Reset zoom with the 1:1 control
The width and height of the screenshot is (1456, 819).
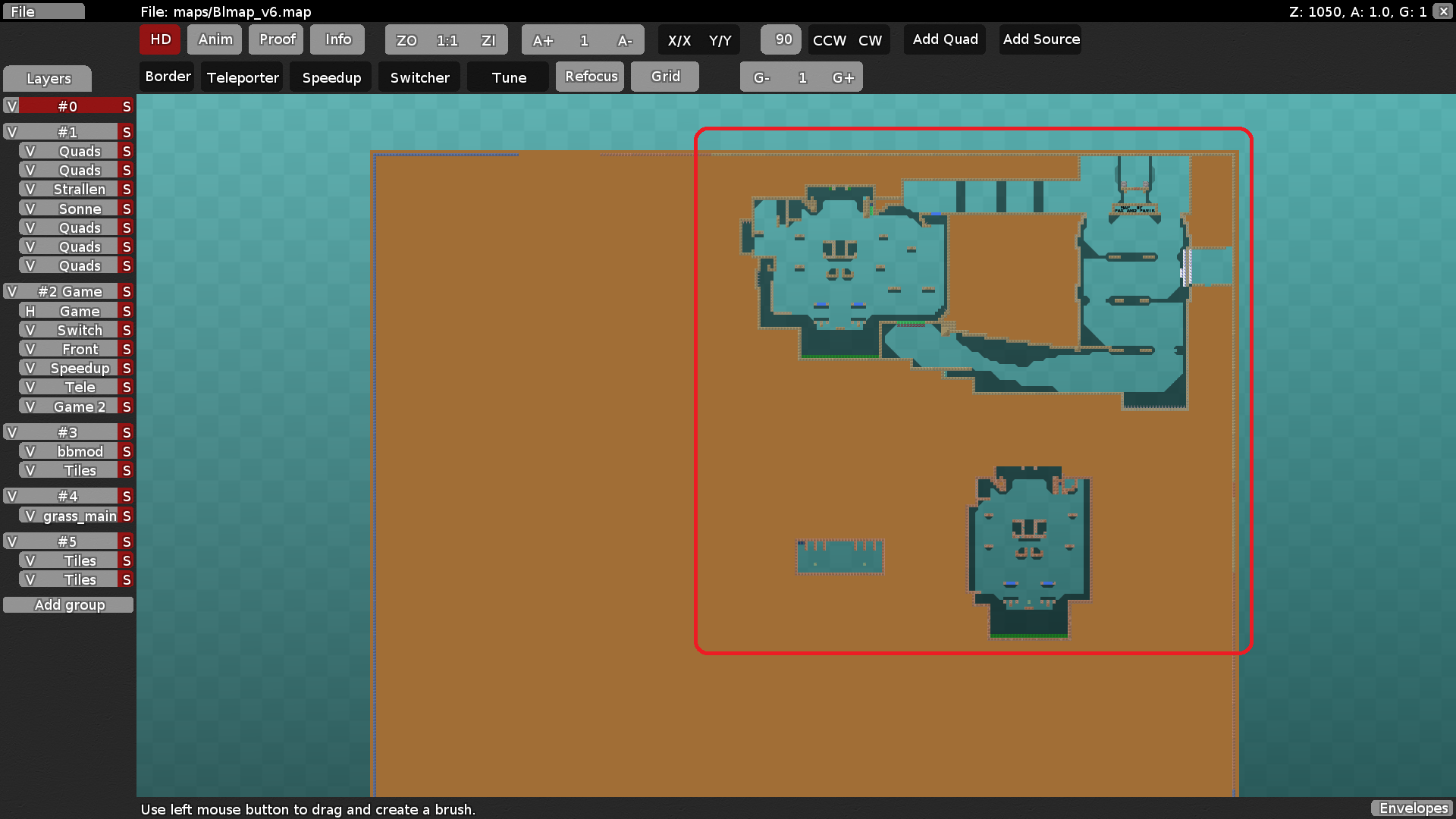point(446,40)
